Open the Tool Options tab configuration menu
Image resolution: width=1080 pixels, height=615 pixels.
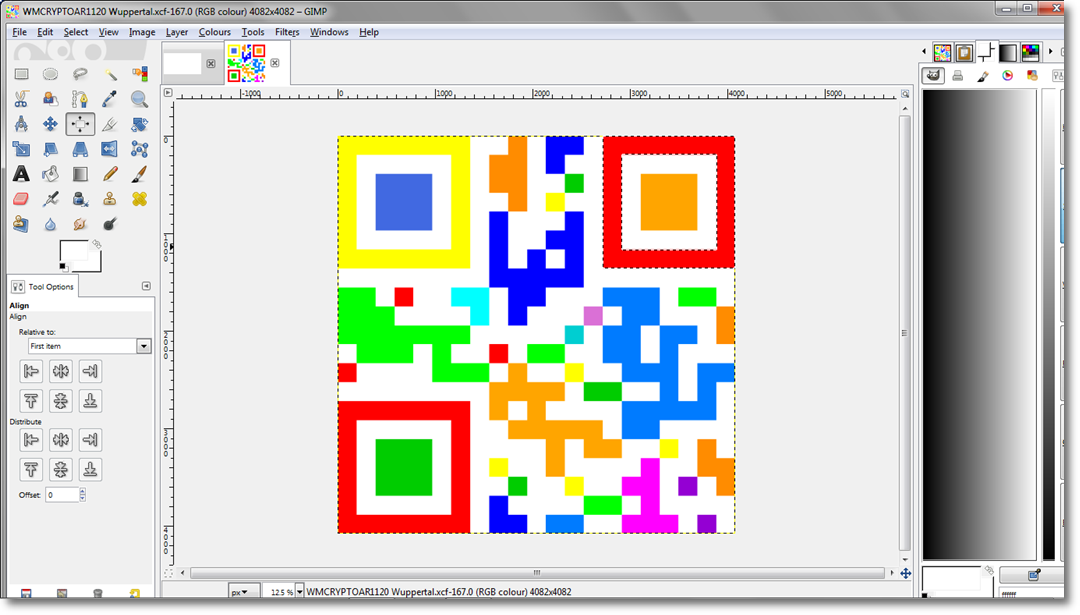tap(146, 286)
